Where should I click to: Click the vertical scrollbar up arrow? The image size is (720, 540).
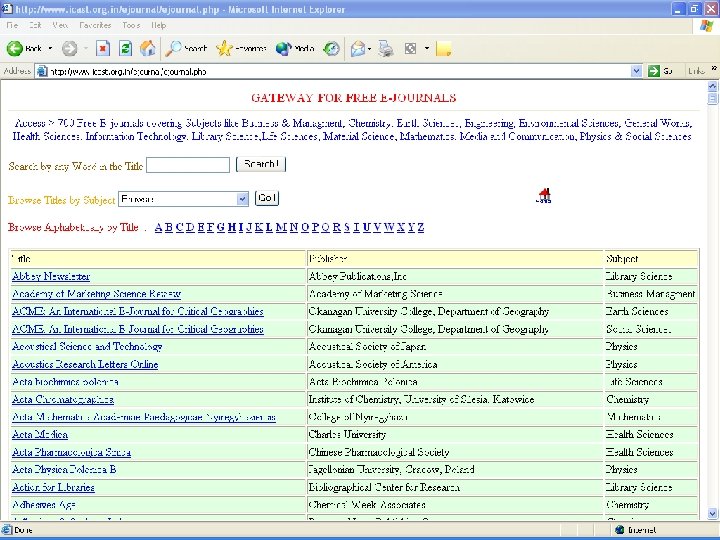tap(712, 86)
